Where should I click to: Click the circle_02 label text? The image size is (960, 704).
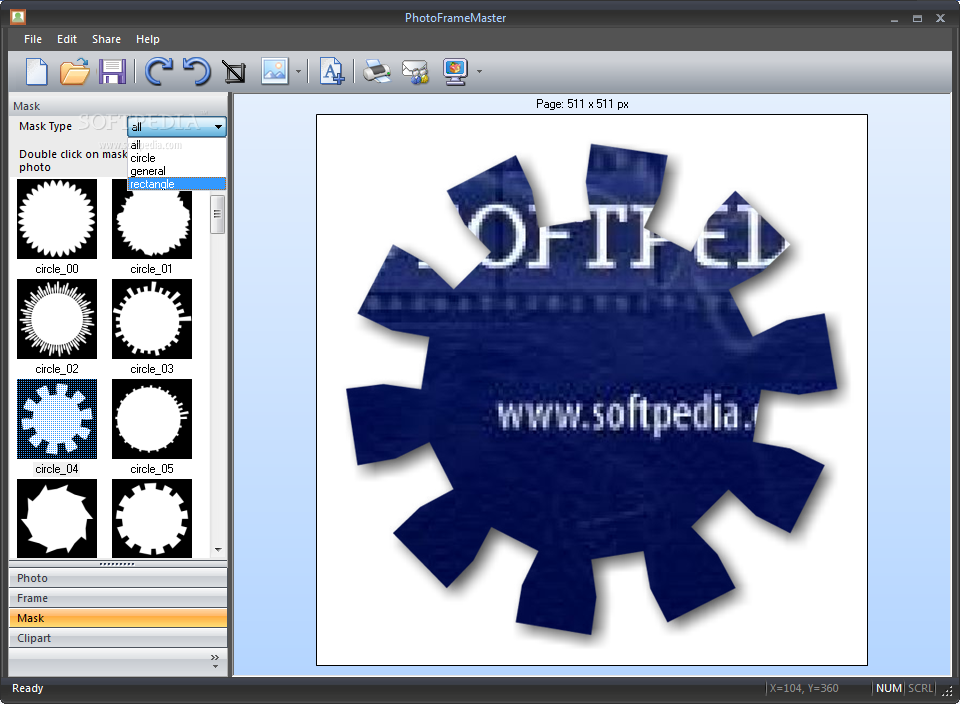[57, 369]
